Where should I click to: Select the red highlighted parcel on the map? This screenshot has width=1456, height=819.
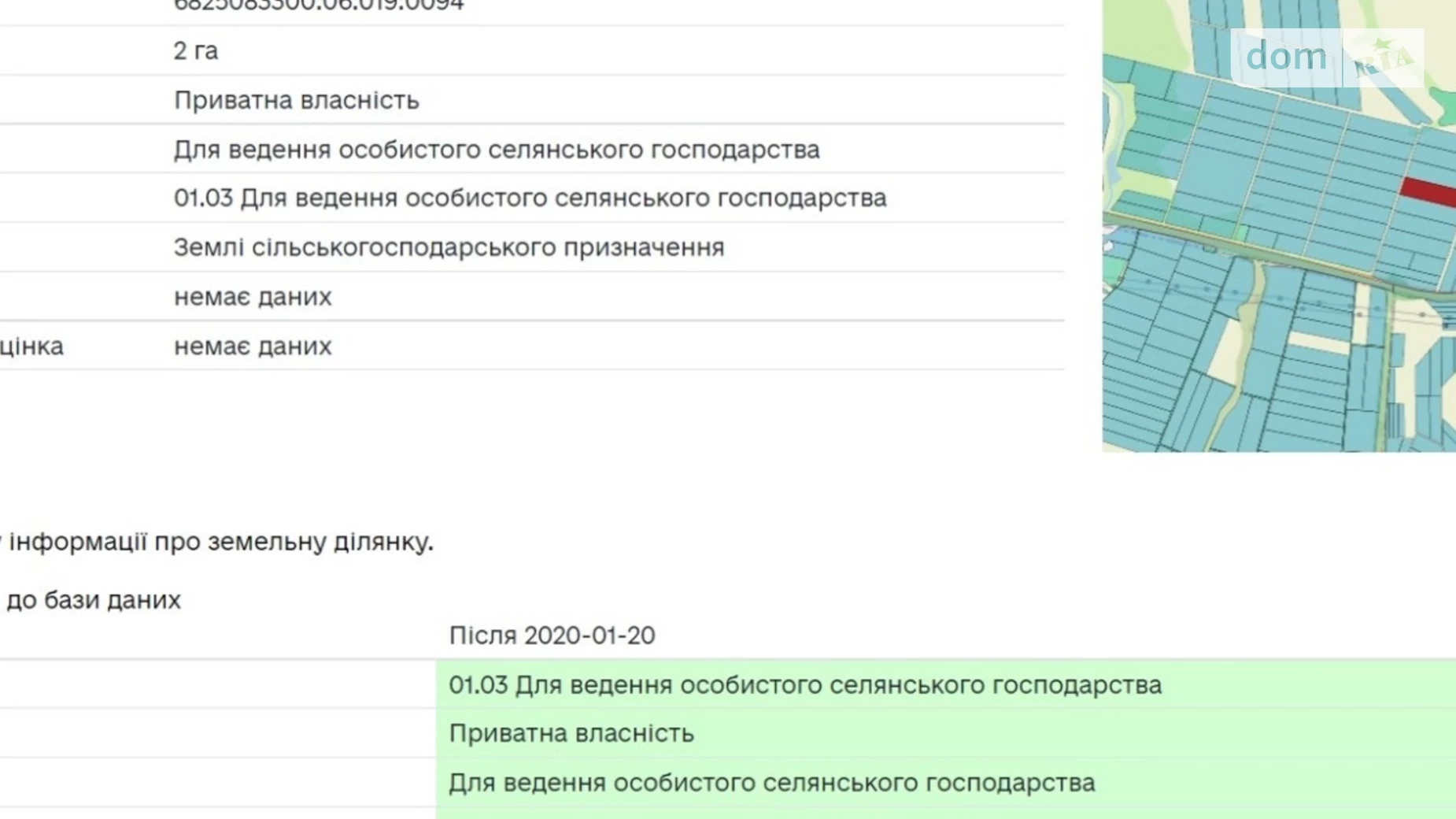click(1428, 191)
